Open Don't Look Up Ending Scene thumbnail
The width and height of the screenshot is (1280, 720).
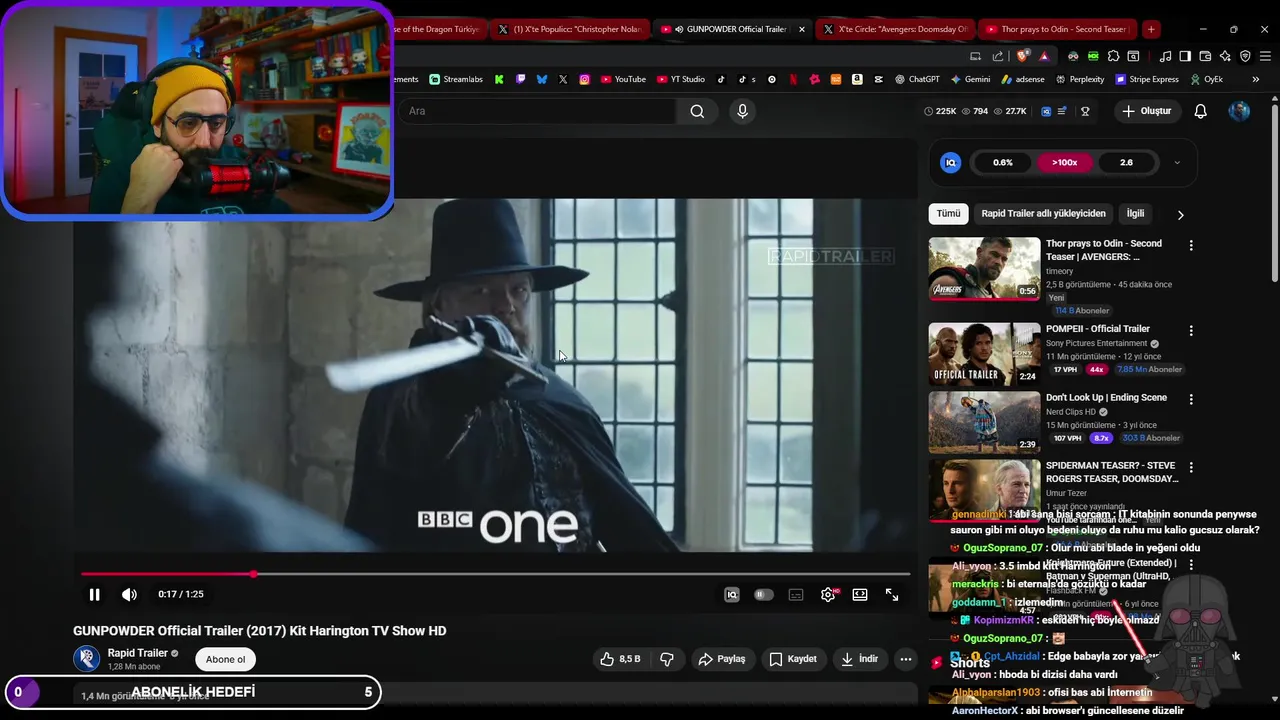pyautogui.click(x=984, y=422)
